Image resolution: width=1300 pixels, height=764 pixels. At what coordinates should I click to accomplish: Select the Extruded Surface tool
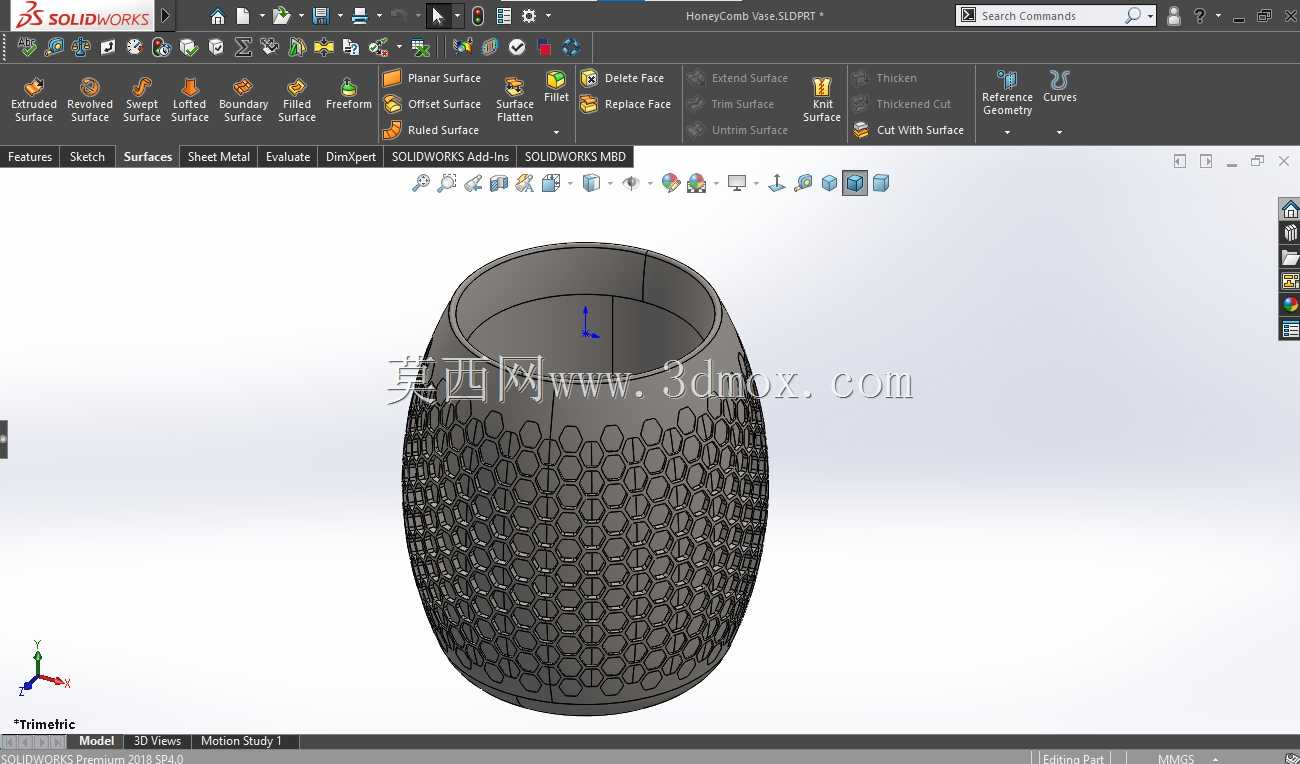[x=34, y=100]
